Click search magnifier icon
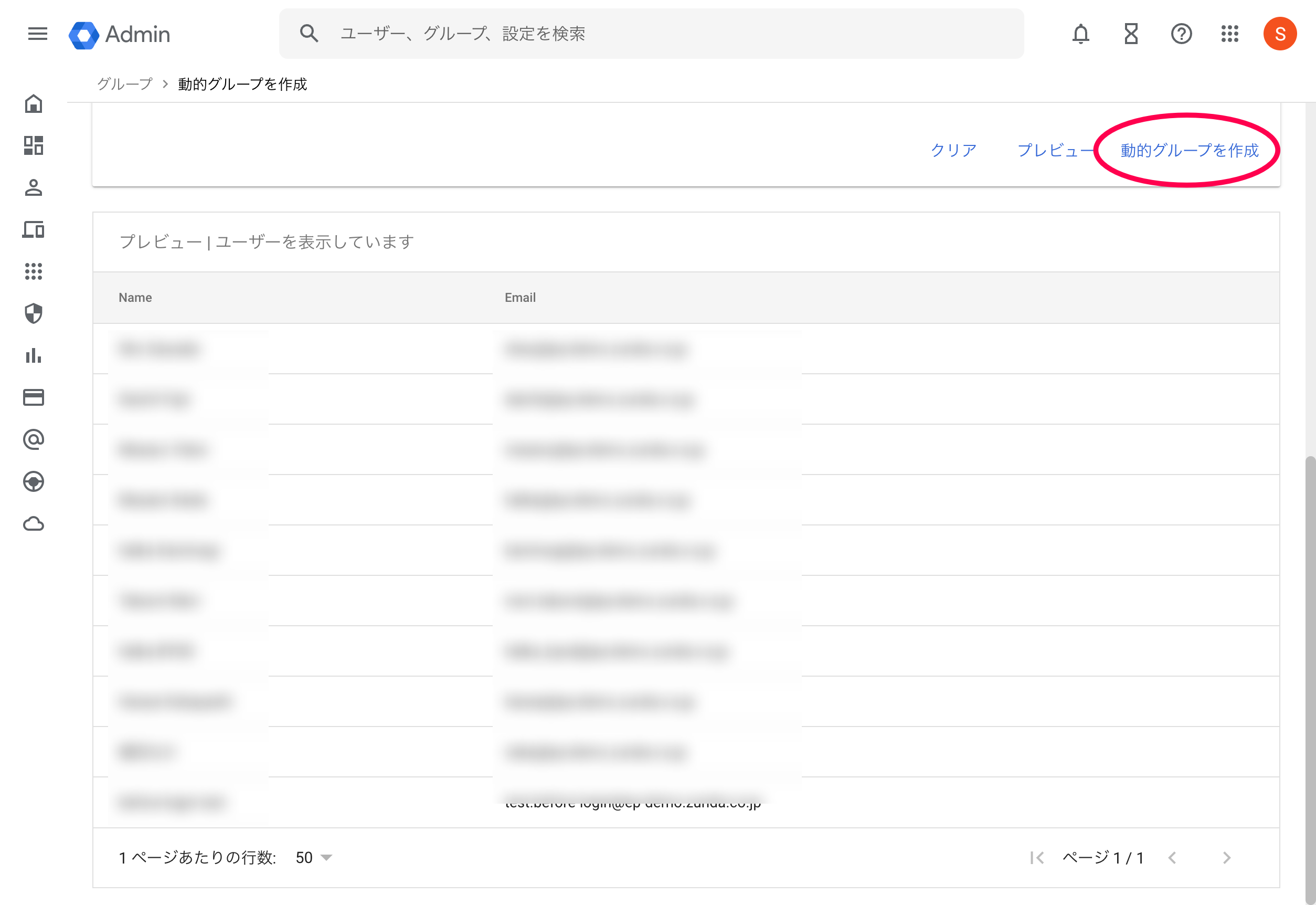1316x905 pixels. click(x=309, y=34)
